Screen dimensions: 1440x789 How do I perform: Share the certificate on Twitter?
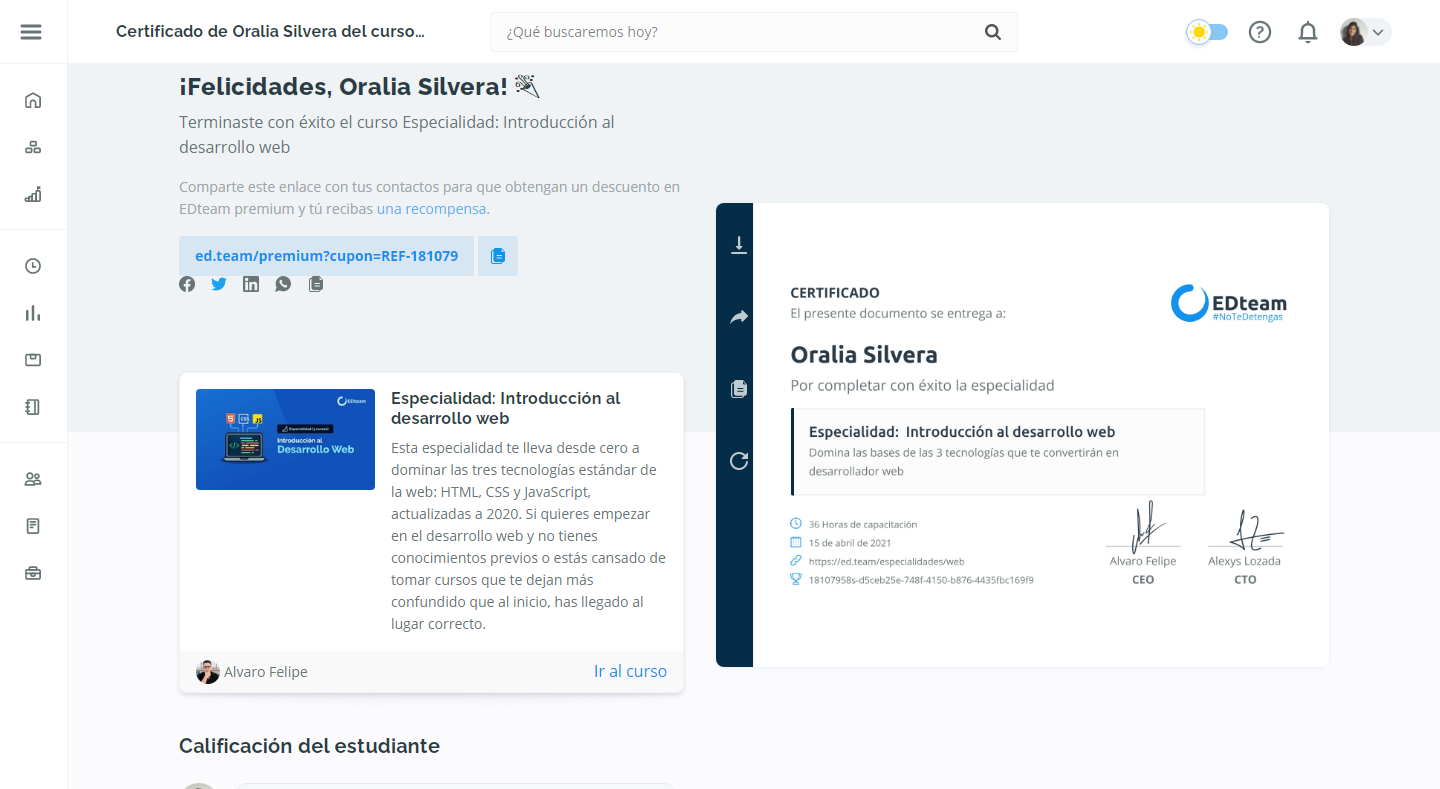pyautogui.click(x=219, y=284)
